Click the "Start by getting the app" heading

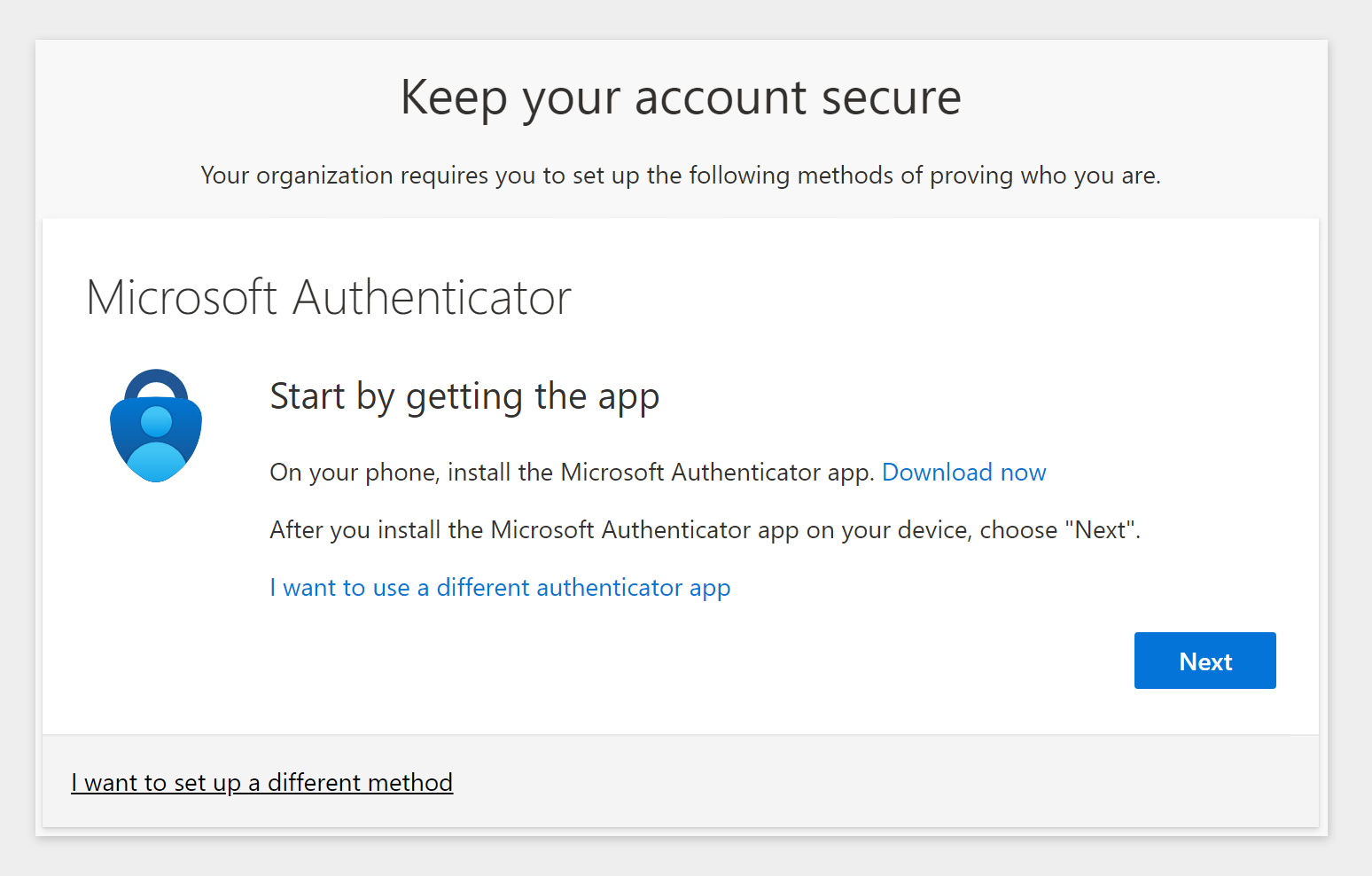[x=464, y=396]
